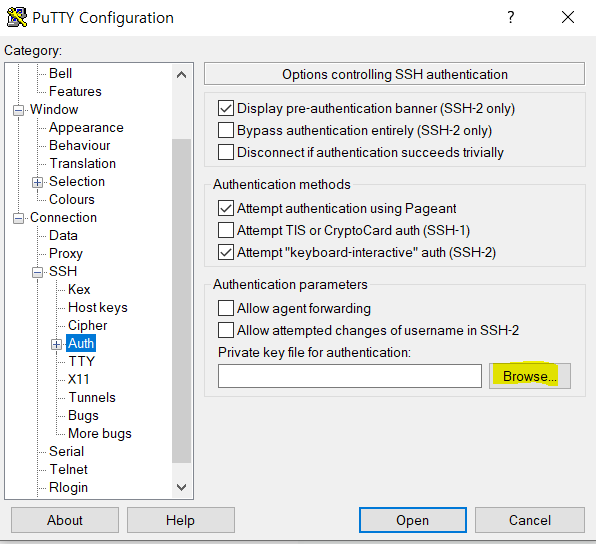Expand the Selection tree node
The height and width of the screenshot is (544, 596).
pyautogui.click(x=37, y=182)
